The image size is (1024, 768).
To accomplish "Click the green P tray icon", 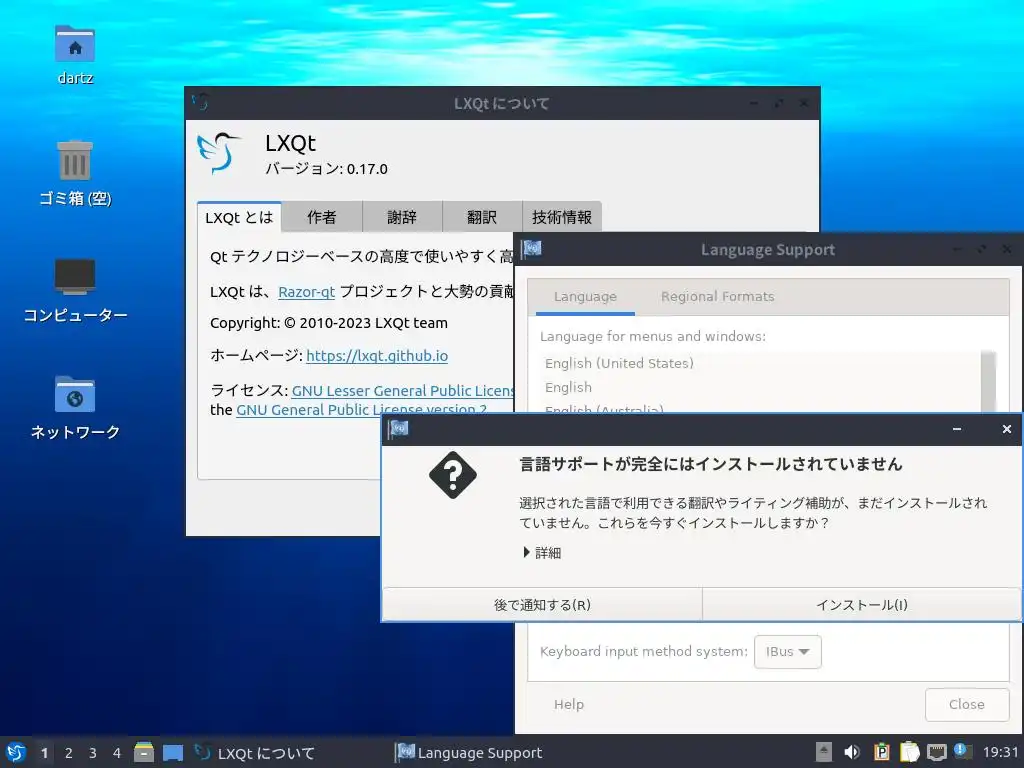I will [x=881, y=752].
